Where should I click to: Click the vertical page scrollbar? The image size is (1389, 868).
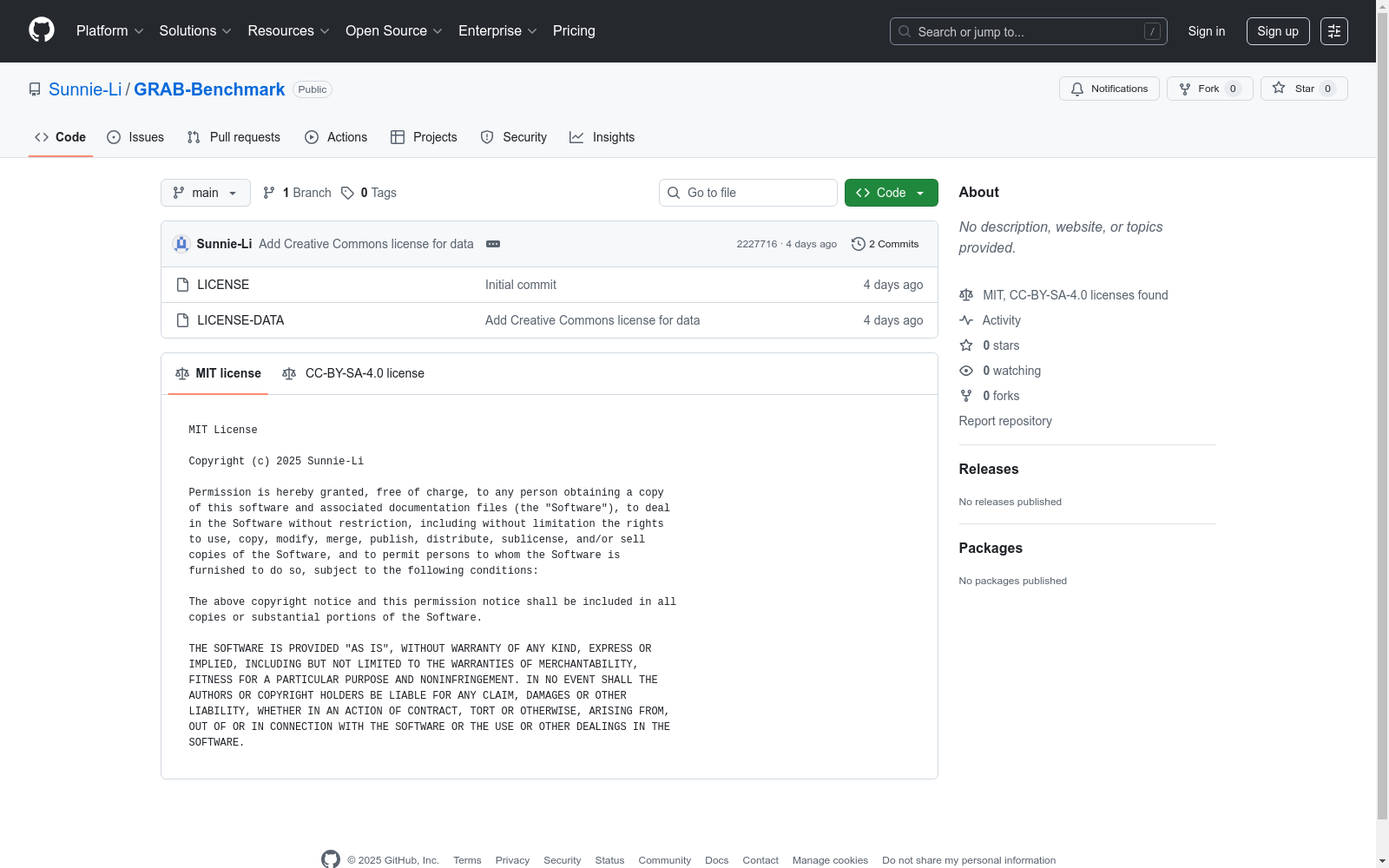coord(1382,417)
